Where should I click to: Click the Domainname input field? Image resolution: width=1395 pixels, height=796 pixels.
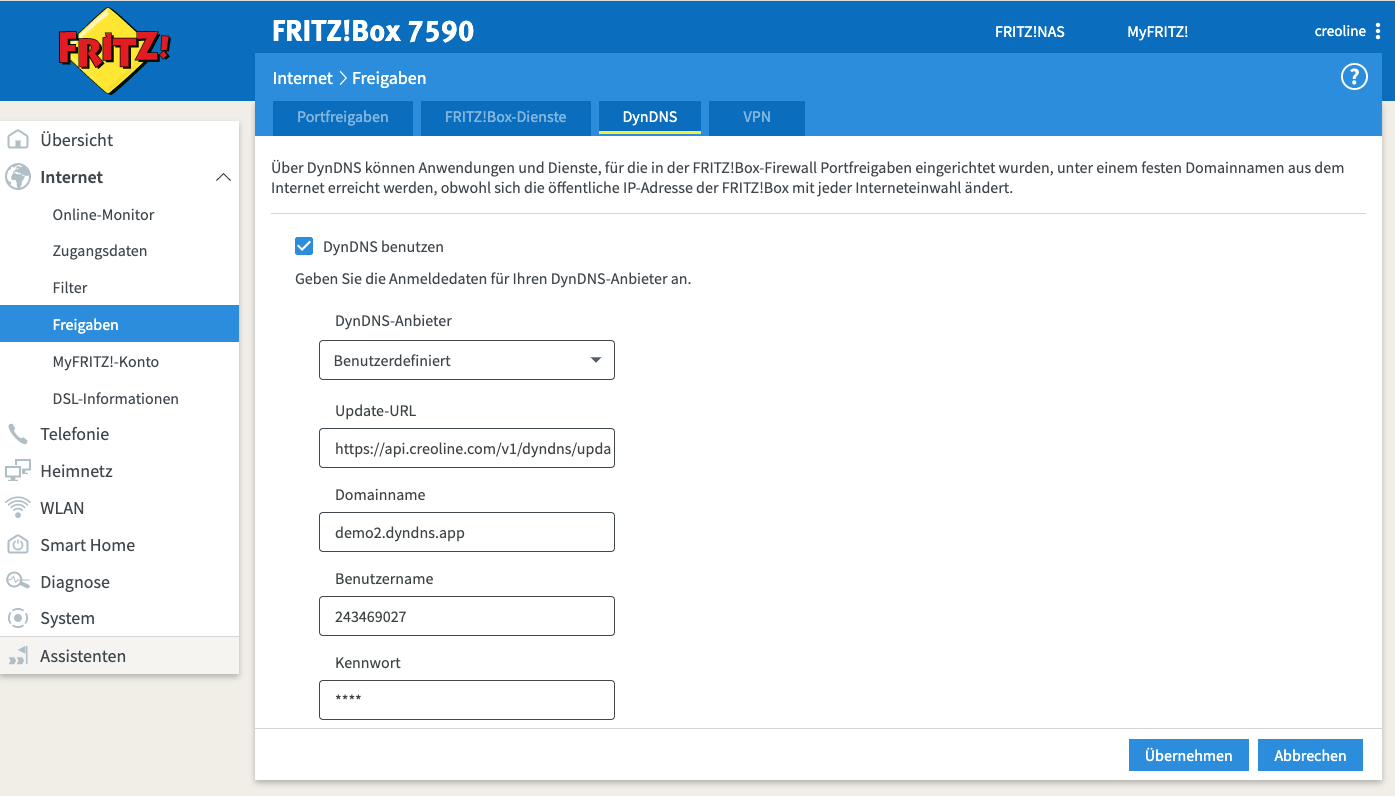pos(467,532)
